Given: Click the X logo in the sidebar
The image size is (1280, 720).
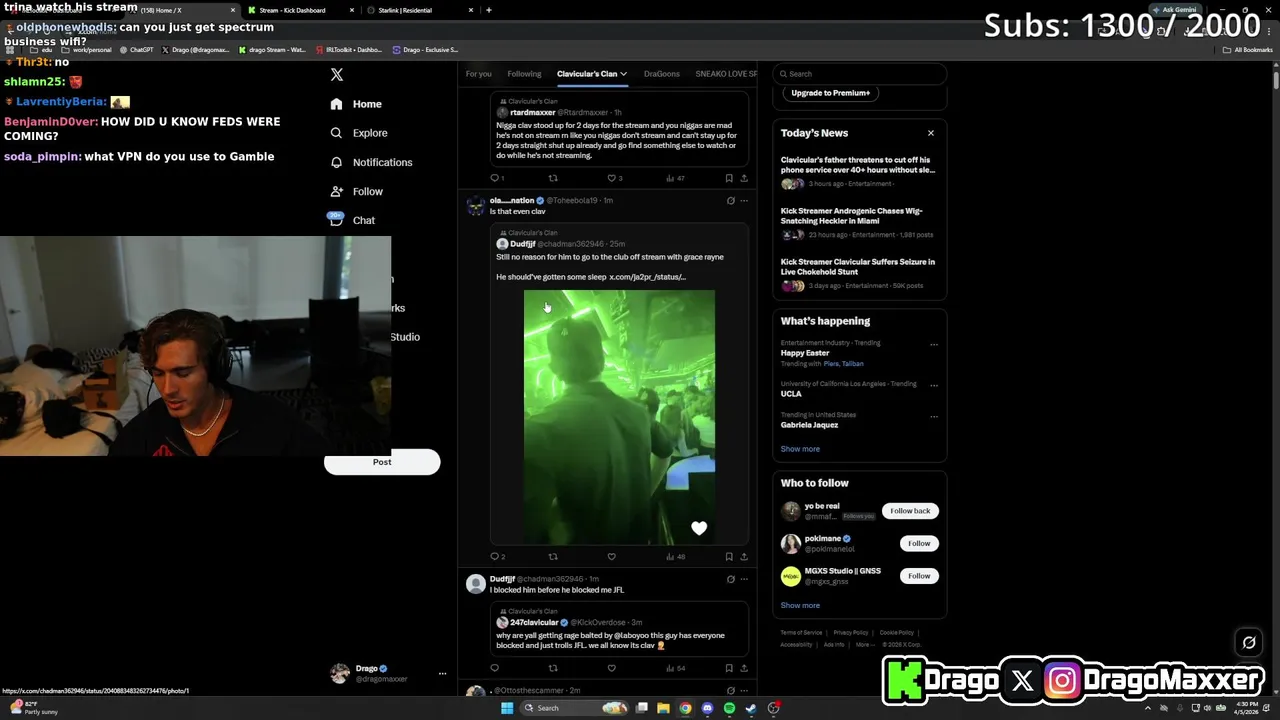Looking at the screenshot, I should coord(337,75).
